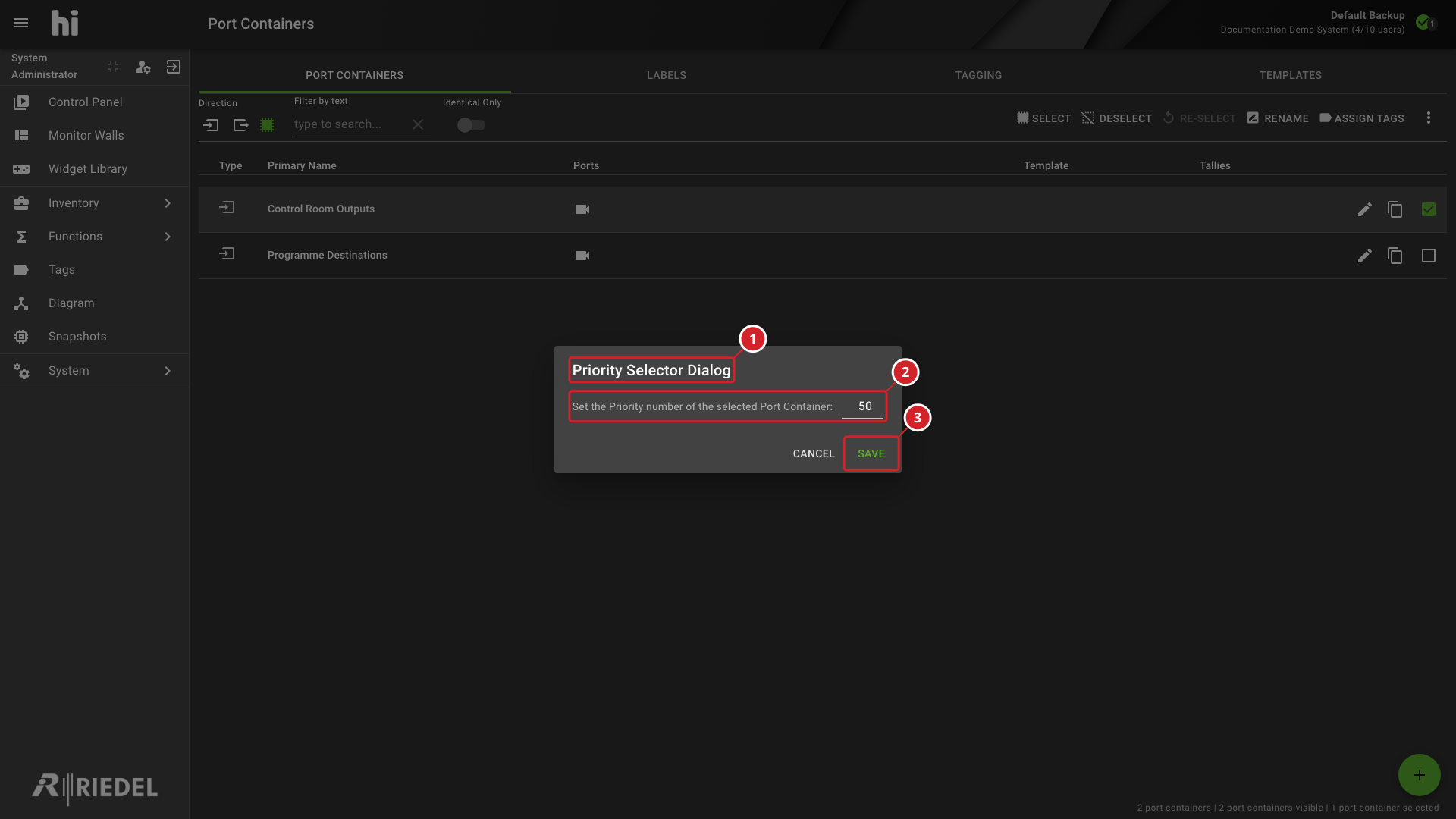The width and height of the screenshot is (1456, 819).
Task: Click the logout icon in sidebar
Action: pos(174,67)
